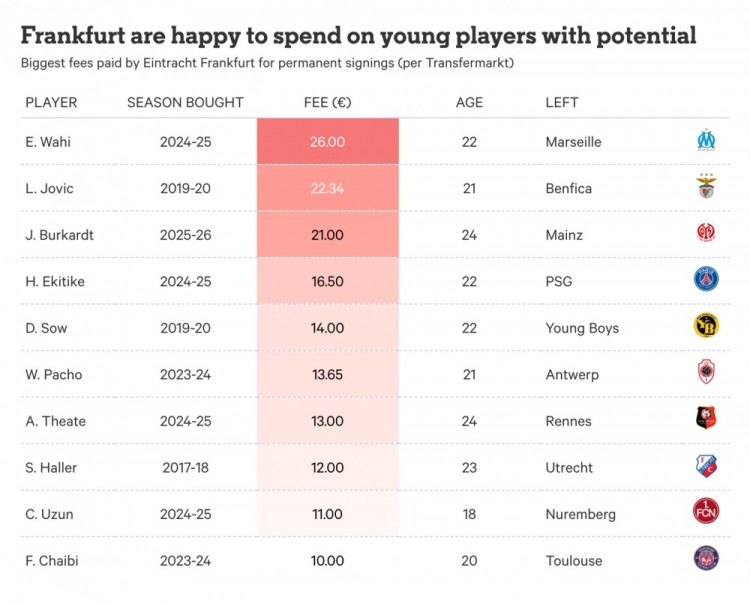Select the E. Wahi 26.00 fee cell
Screen dimensions: 750x603
pyautogui.click(x=327, y=142)
